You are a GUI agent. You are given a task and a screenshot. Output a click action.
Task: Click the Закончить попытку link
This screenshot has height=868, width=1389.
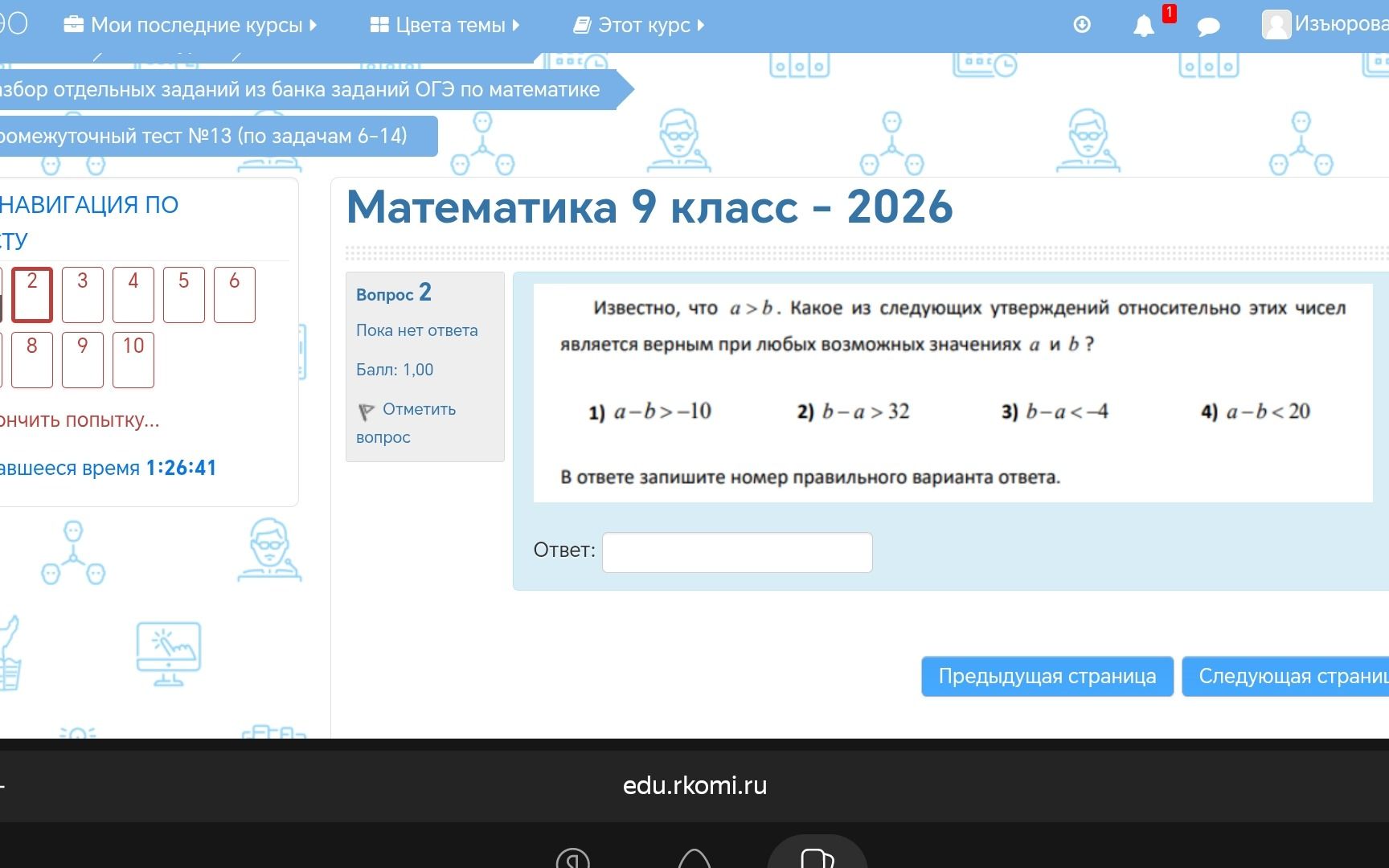coord(80,420)
